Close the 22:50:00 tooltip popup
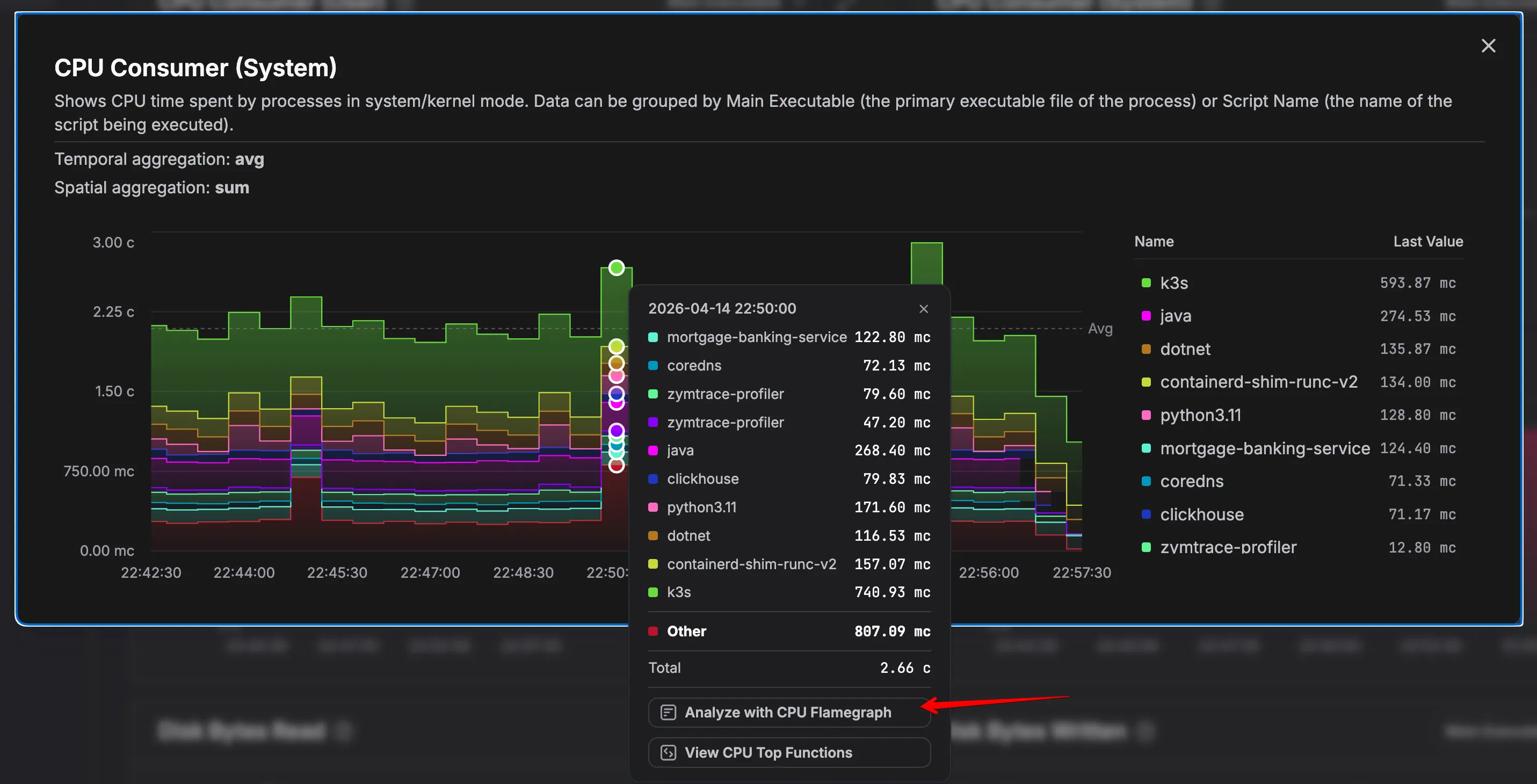1537x784 pixels. (924, 308)
